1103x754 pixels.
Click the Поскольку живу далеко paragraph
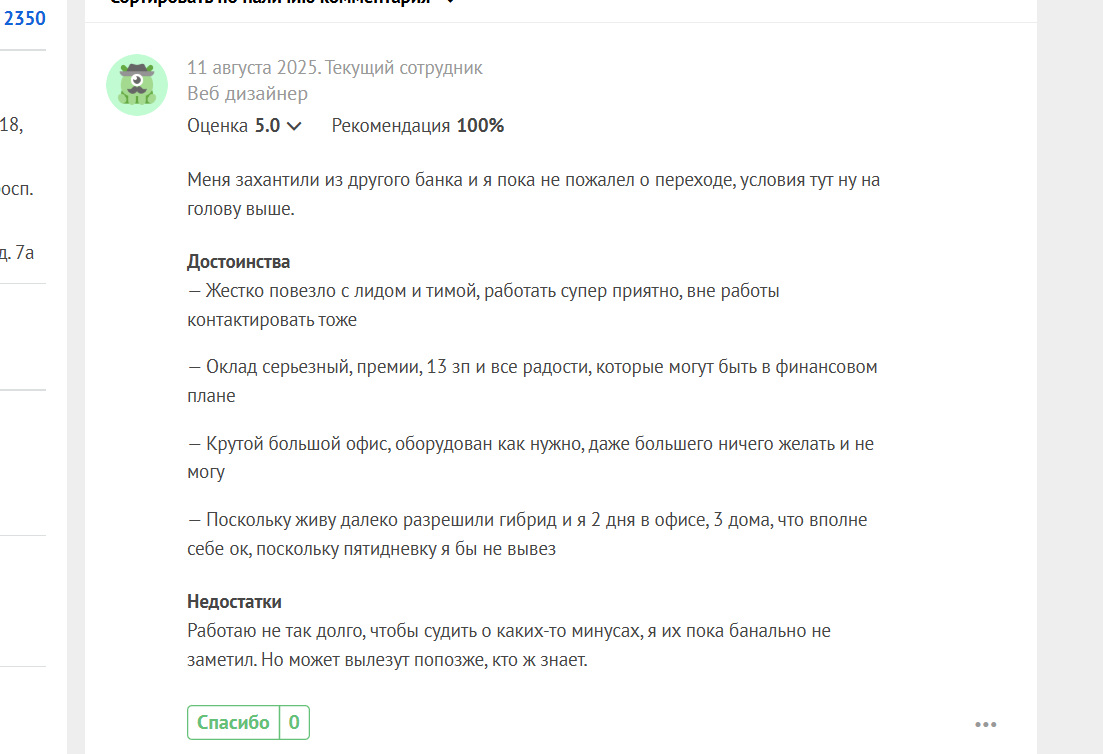click(527, 534)
